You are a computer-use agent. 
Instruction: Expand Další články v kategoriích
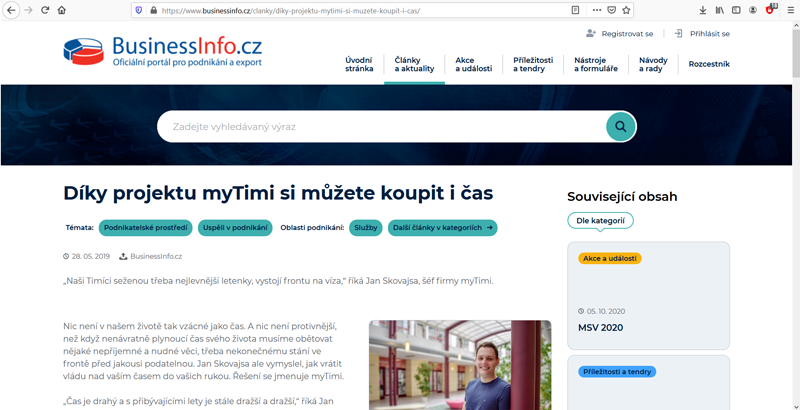(442, 228)
